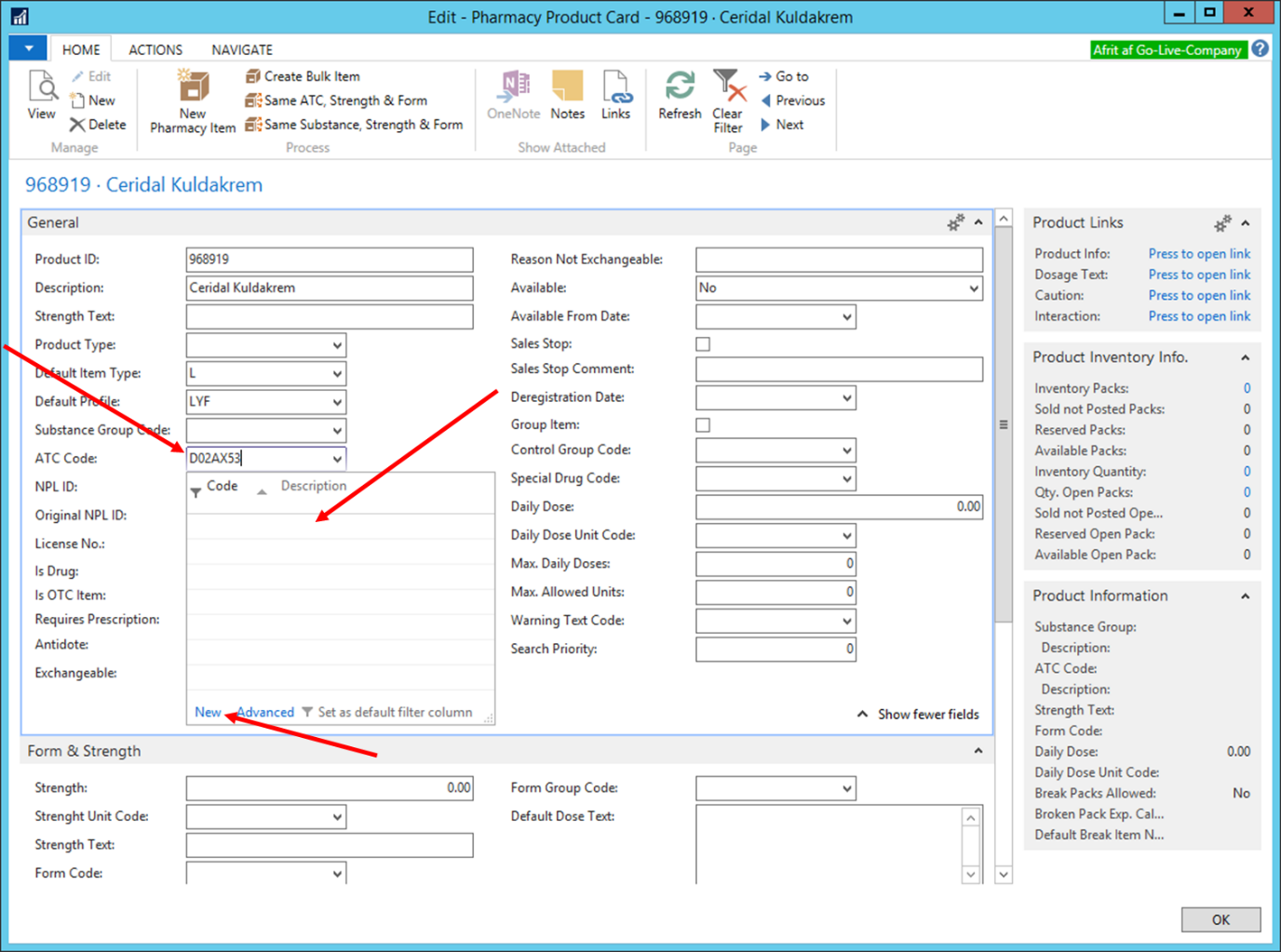Click Create Bulk Item in ribbon
The width and height of the screenshot is (1281, 952).
(303, 76)
